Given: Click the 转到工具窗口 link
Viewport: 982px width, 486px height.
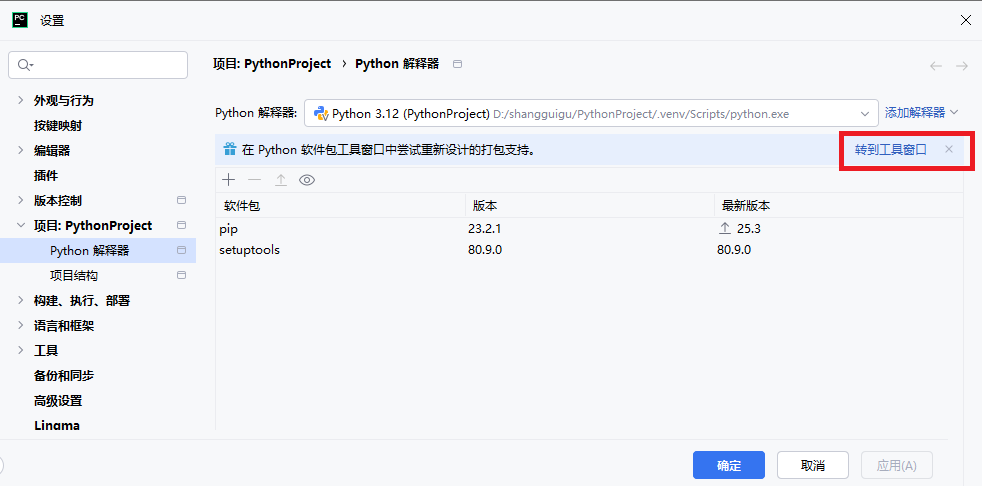Looking at the screenshot, I should click(891, 150).
